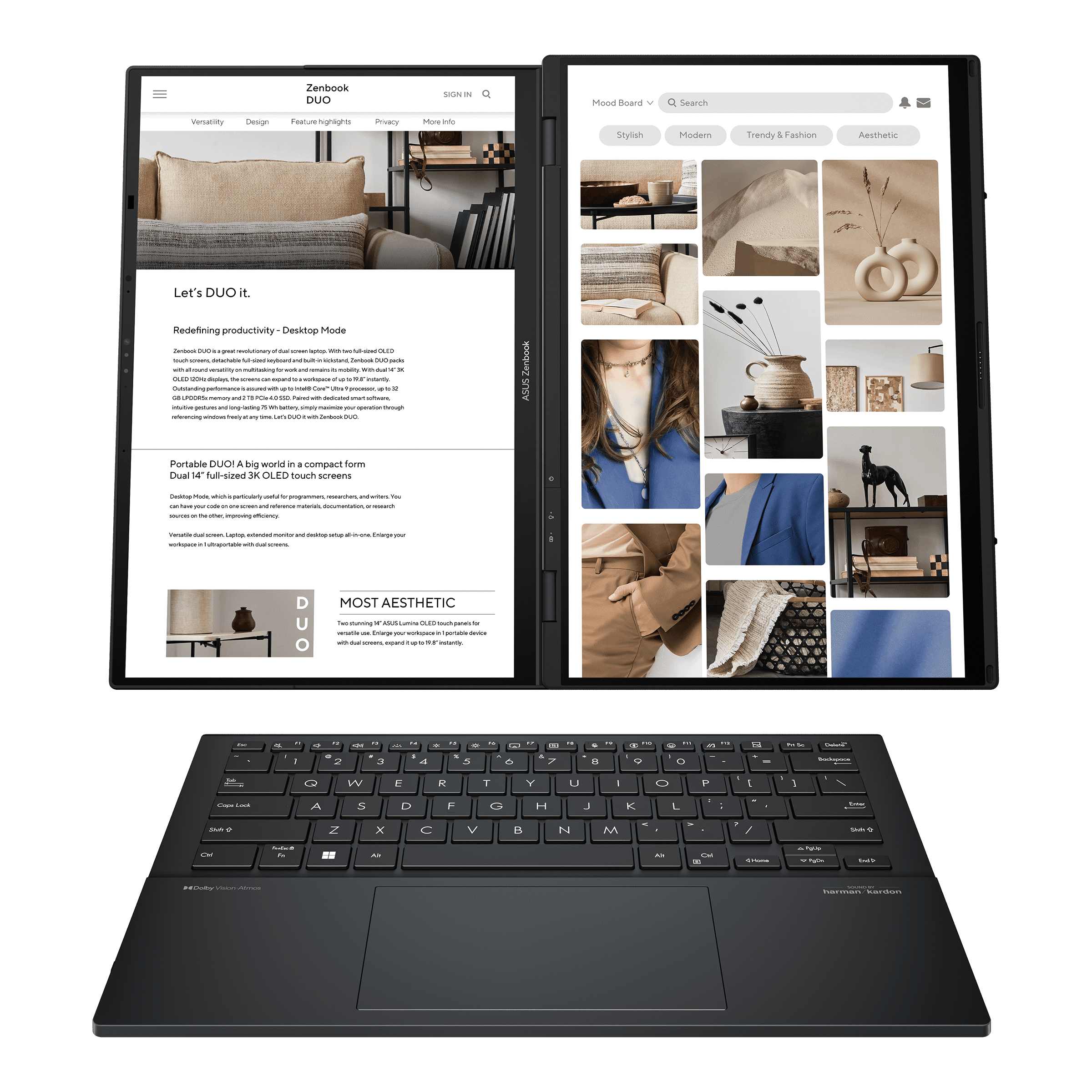Click the Feature highlights menu item
1092x1092 pixels.
click(320, 123)
